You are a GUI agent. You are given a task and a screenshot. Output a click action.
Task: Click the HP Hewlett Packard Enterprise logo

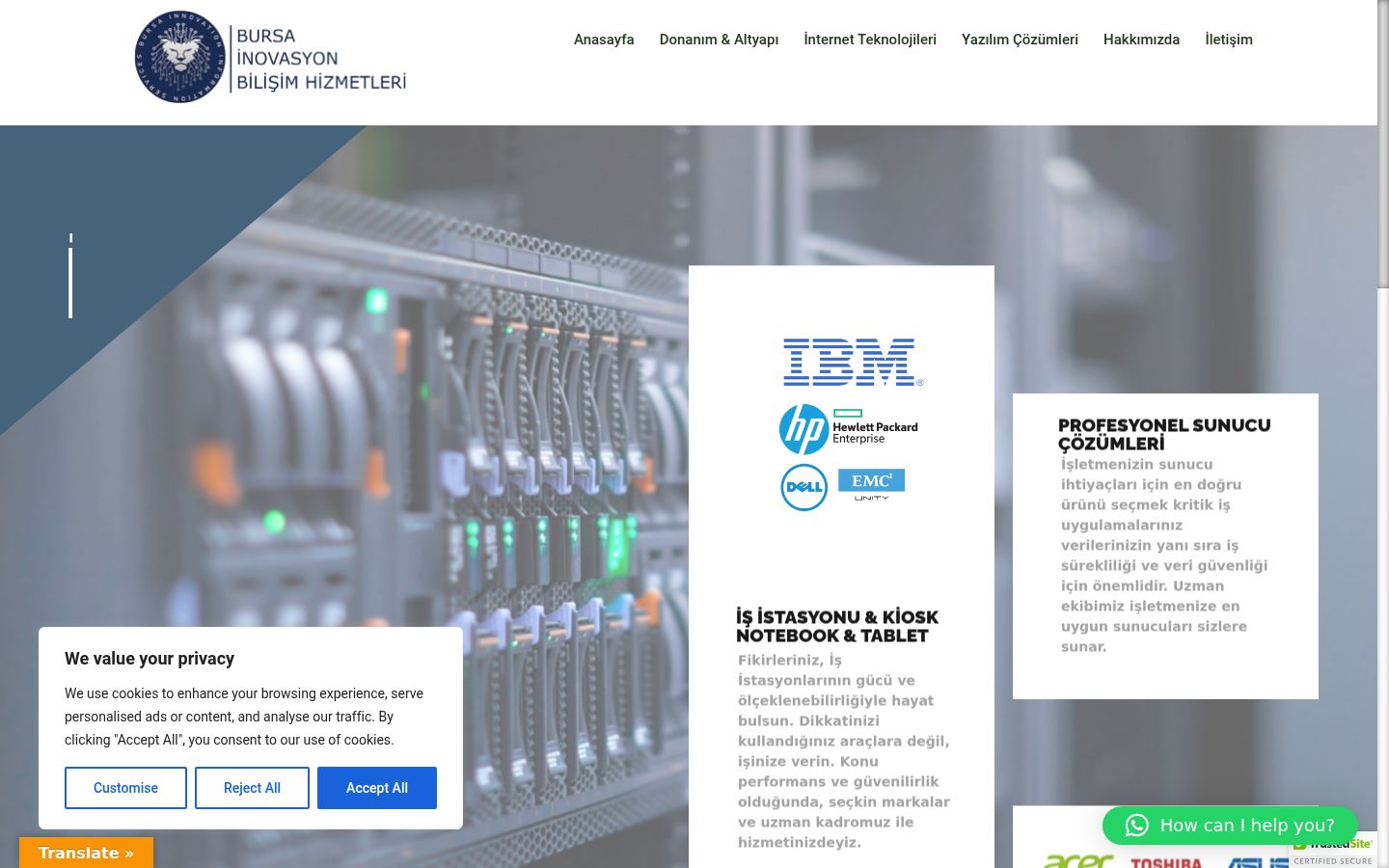pos(848,429)
